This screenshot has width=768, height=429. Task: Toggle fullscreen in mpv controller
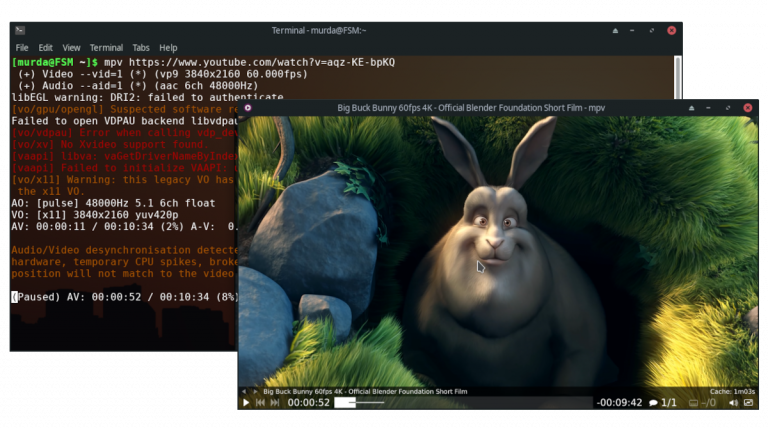748,403
